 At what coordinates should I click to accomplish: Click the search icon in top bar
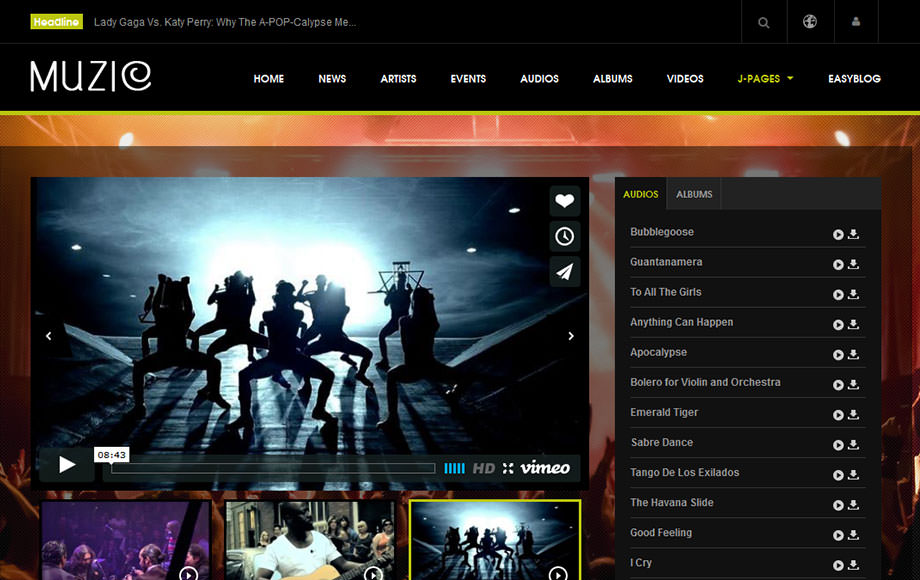pos(764,22)
